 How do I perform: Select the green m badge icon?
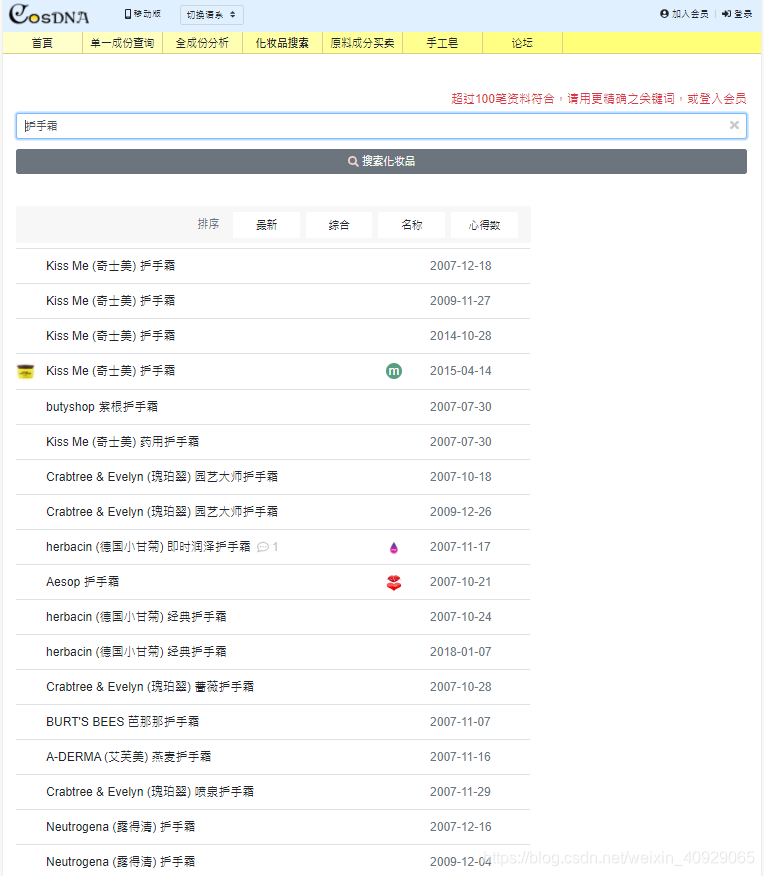394,371
